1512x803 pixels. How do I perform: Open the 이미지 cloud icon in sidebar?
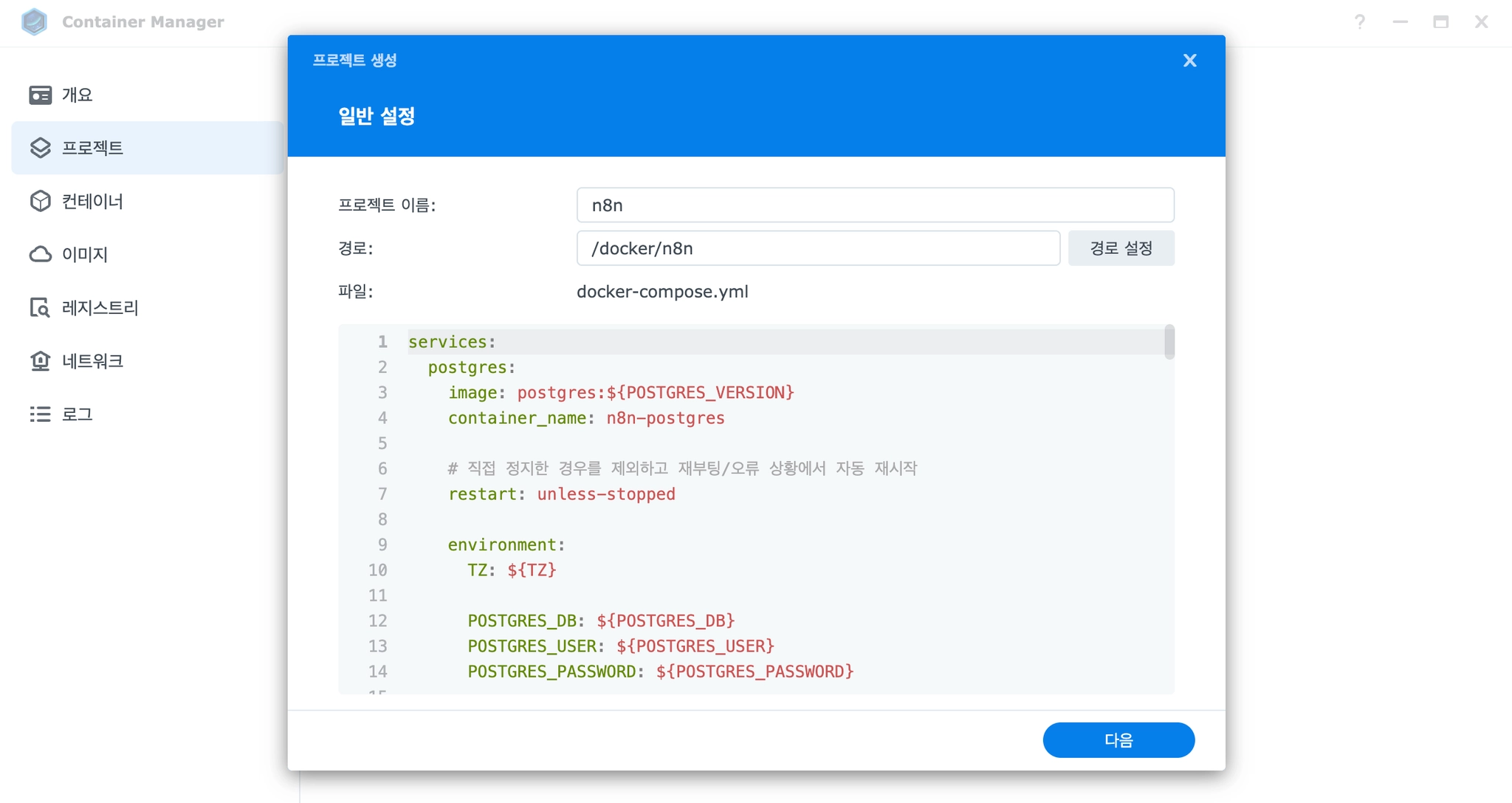click(x=41, y=254)
